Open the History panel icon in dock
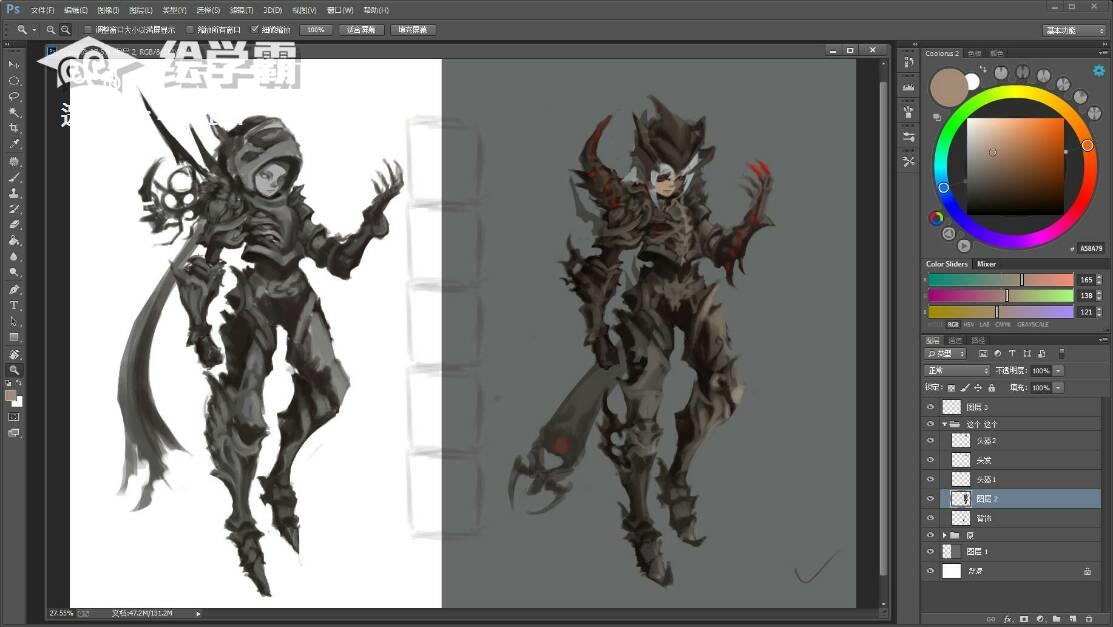The width and height of the screenshot is (1113, 627). tap(909, 62)
